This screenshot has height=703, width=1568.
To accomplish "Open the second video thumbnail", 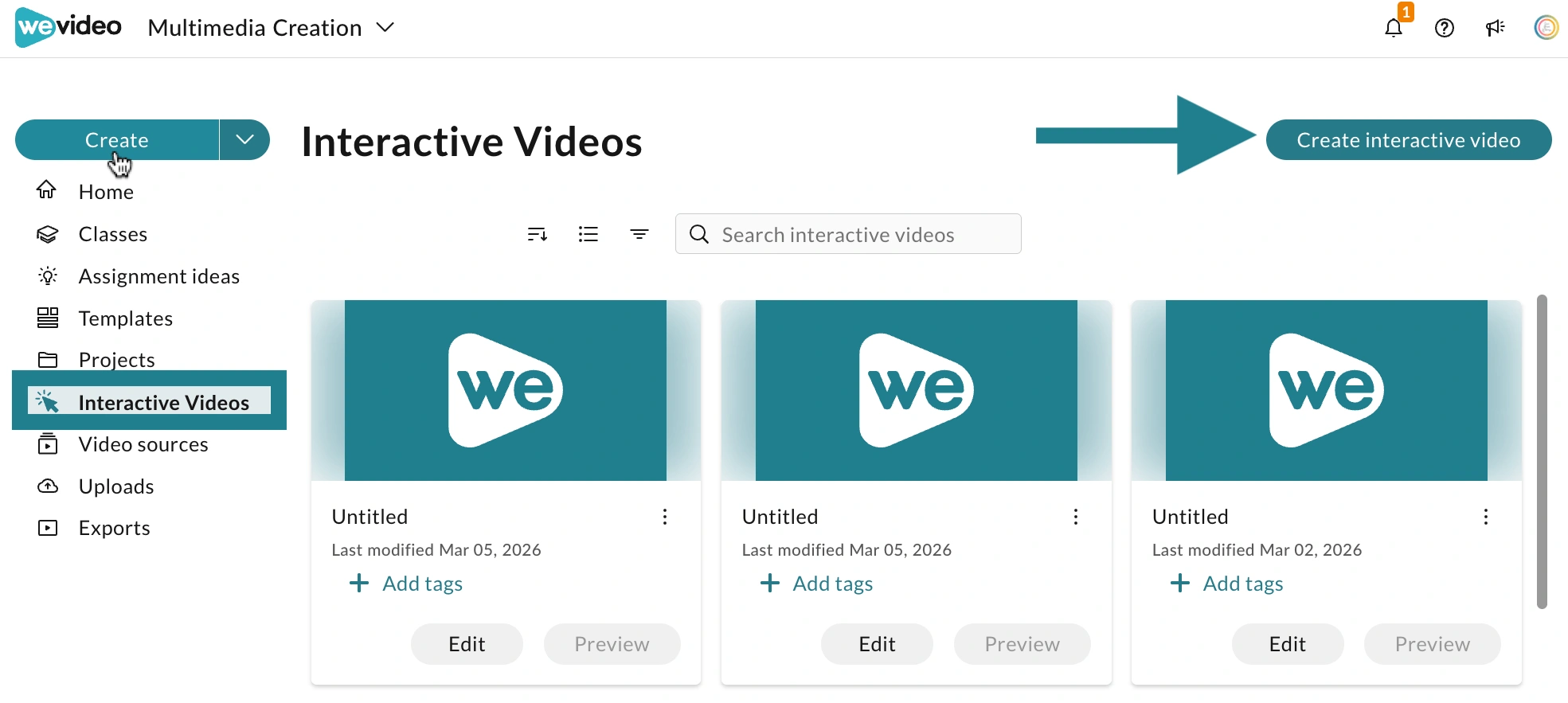I will pyautogui.click(x=917, y=390).
